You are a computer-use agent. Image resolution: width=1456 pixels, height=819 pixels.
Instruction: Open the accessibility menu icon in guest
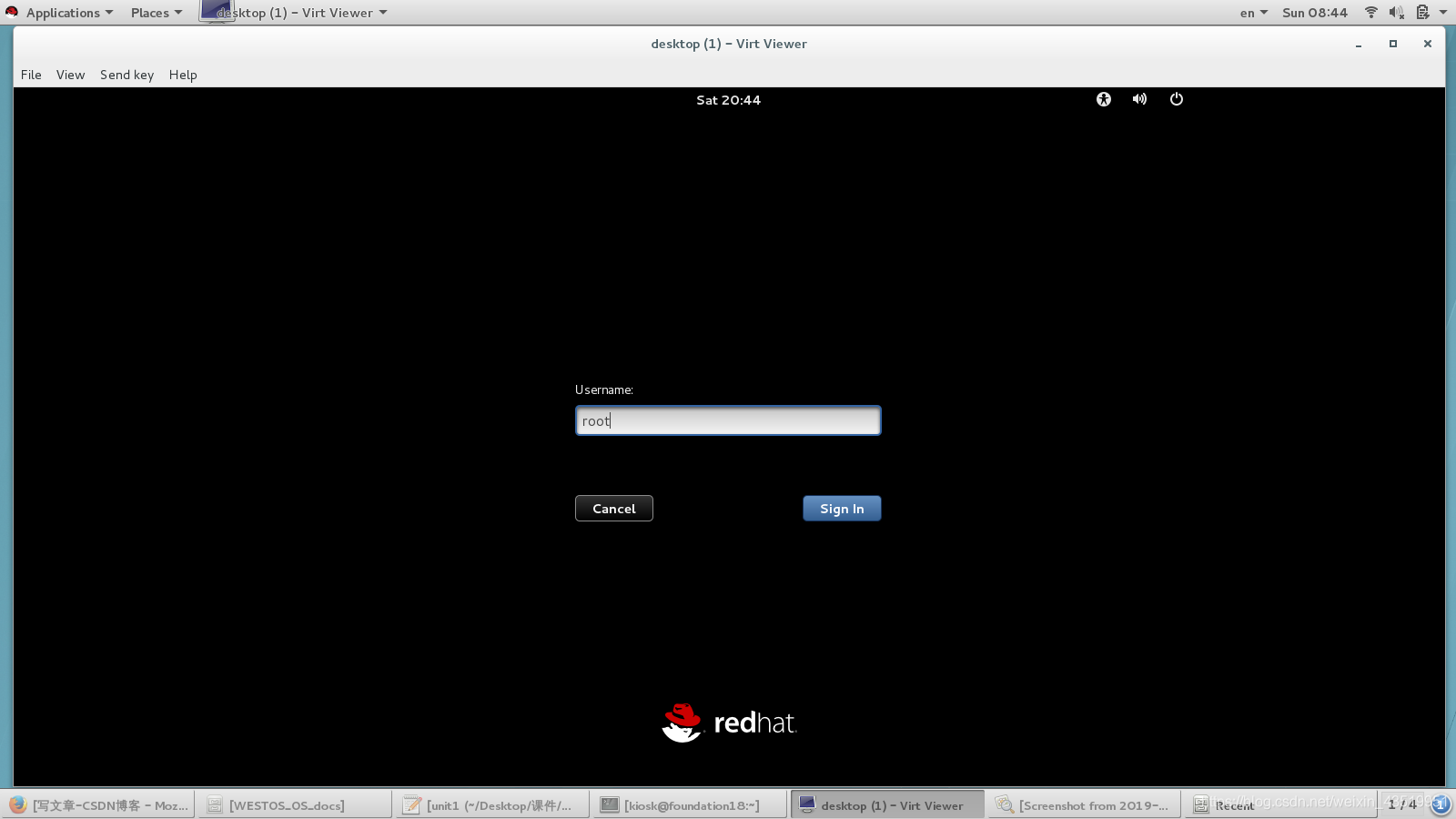[1104, 99]
